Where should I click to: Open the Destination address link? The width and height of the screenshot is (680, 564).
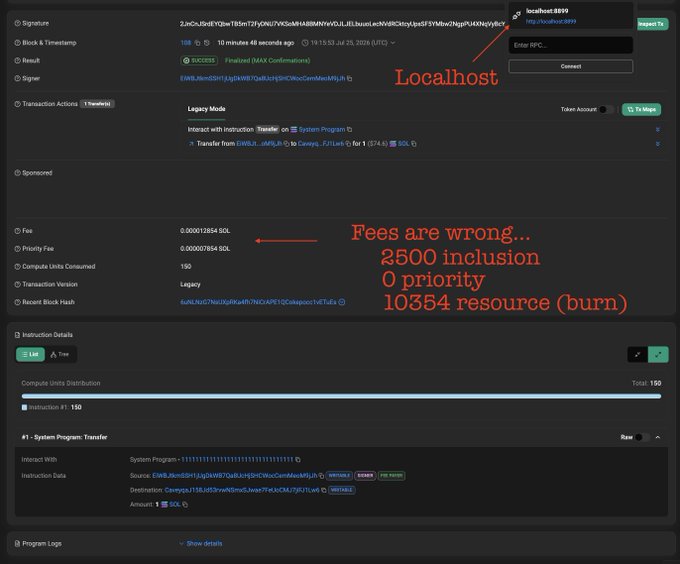pos(242,490)
